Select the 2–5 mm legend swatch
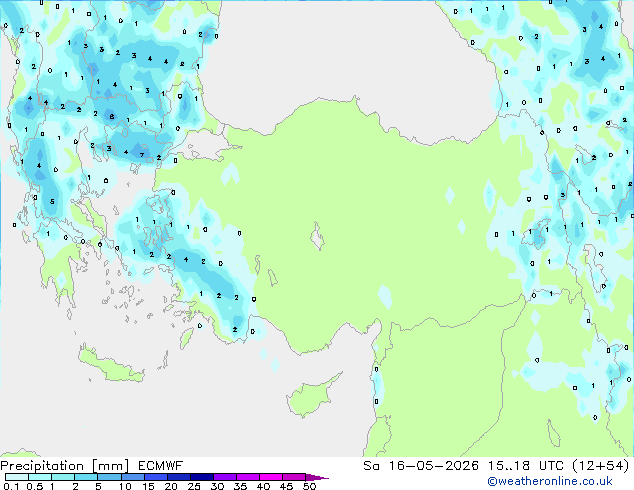The height and width of the screenshot is (490, 634). point(86,477)
